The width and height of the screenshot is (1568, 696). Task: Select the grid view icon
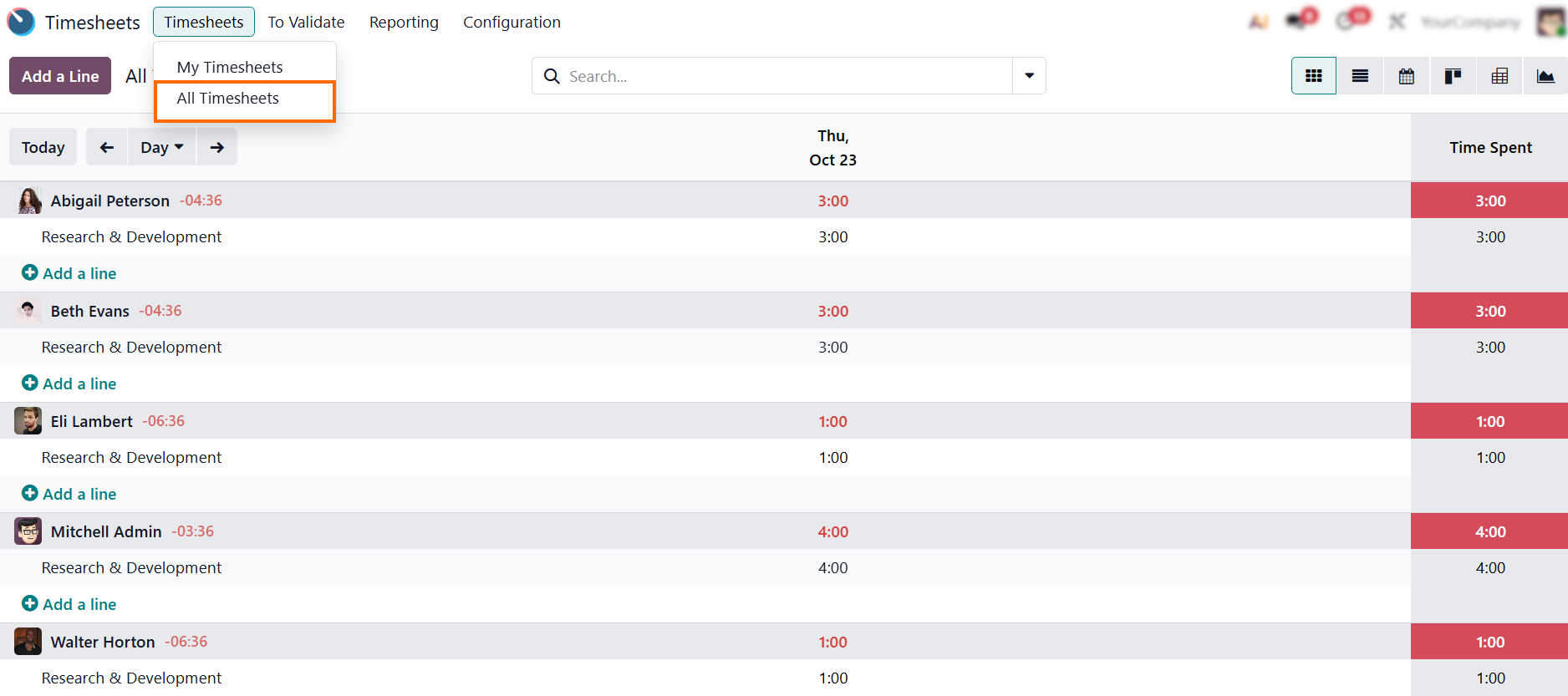pyautogui.click(x=1314, y=76)
